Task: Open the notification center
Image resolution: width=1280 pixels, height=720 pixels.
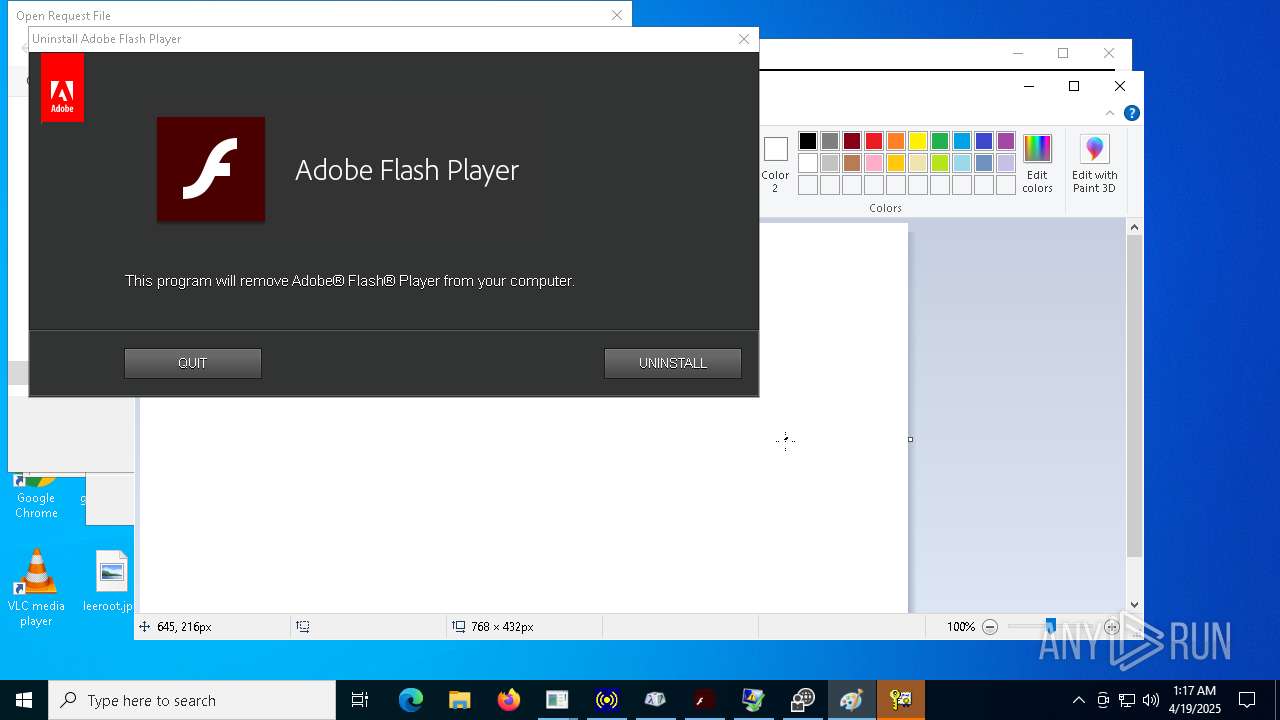Action: [x=1247, y=700]
